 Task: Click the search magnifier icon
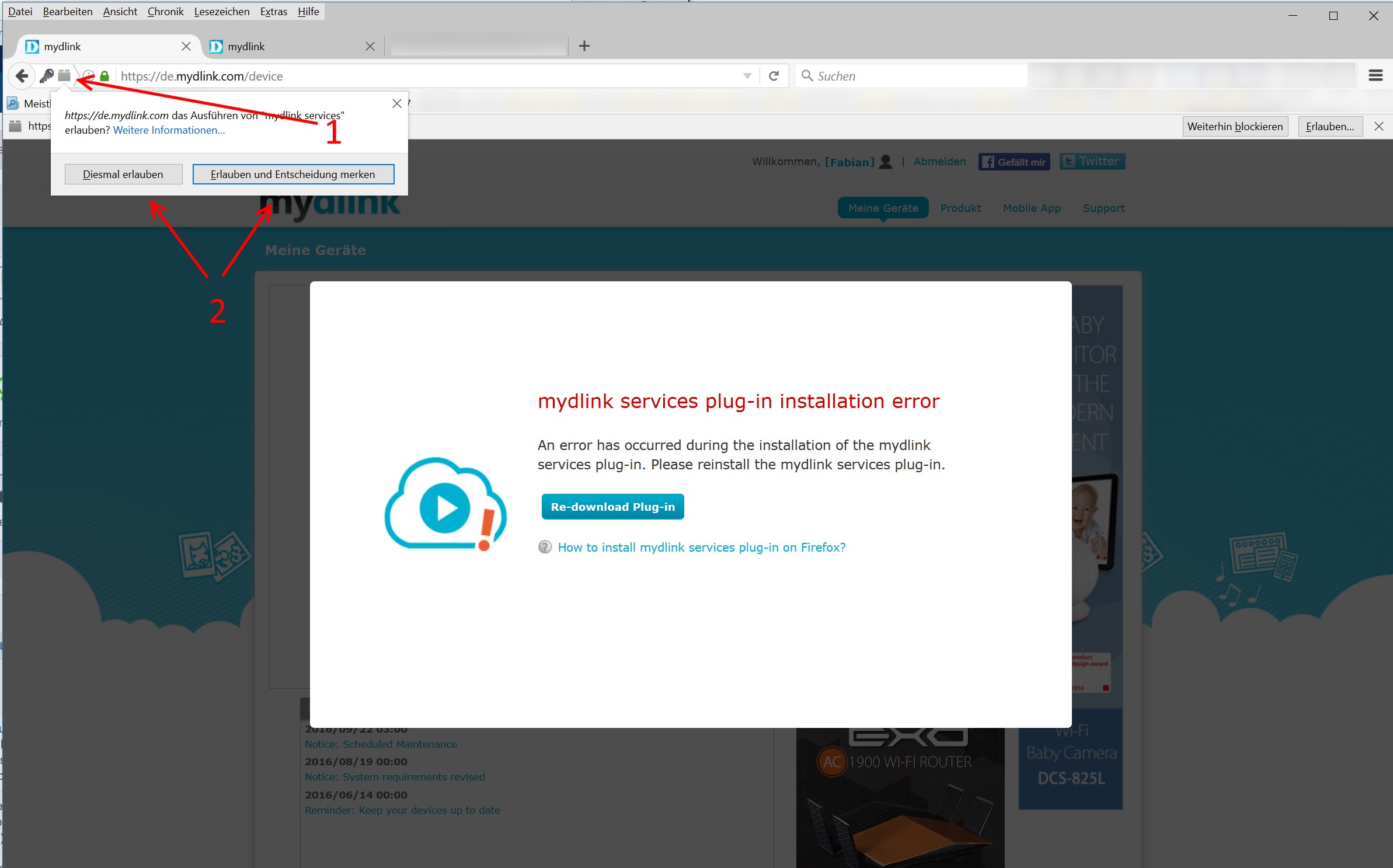point(807,76)
